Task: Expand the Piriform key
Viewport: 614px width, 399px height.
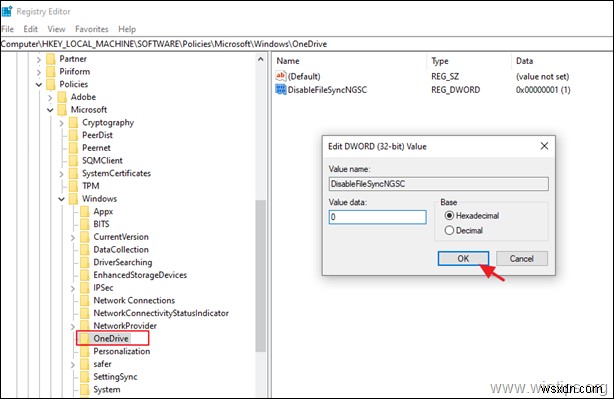Action: tap(38, 72)
